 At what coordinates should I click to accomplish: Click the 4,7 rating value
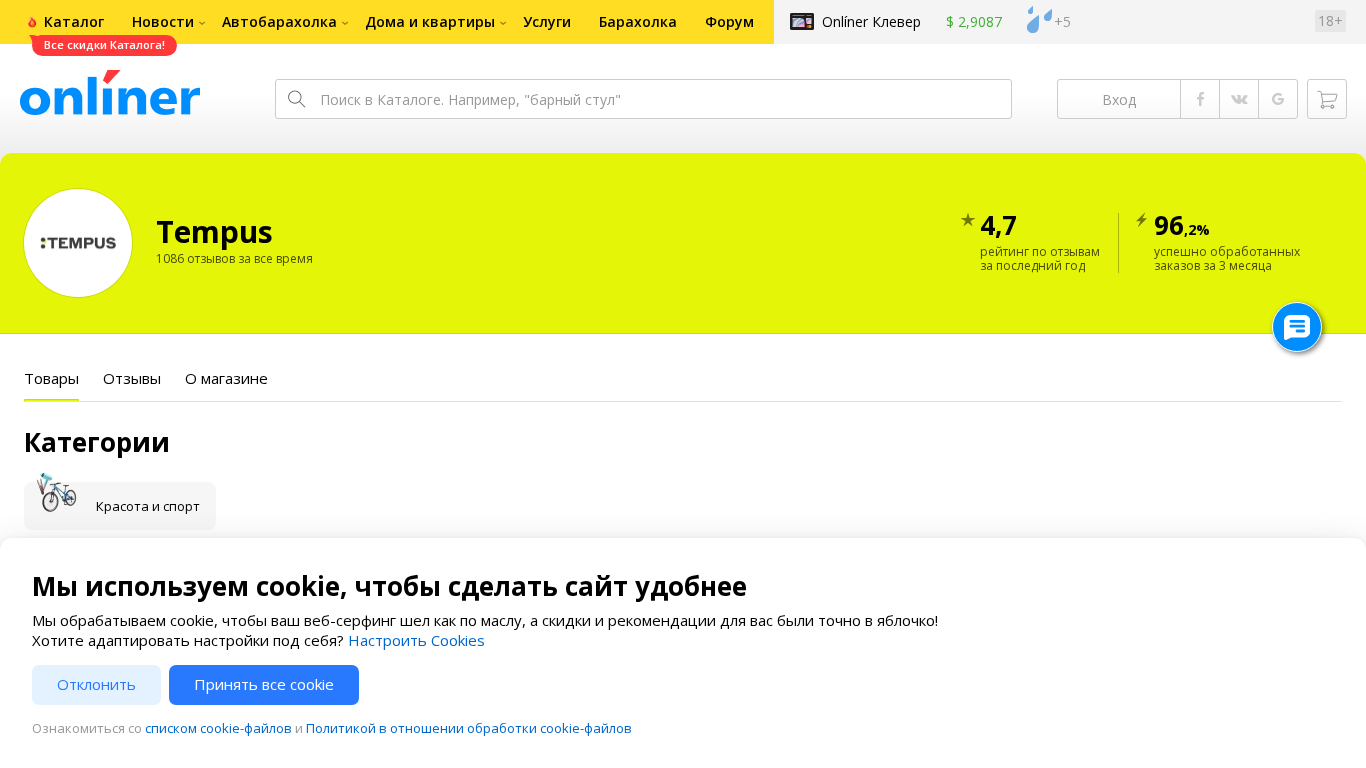click(x=999, y=226)
